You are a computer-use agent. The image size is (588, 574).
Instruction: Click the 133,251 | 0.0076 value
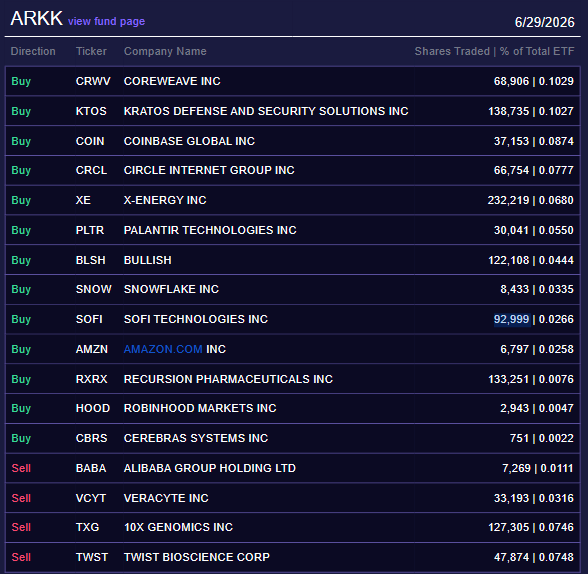tap(531, 379)
